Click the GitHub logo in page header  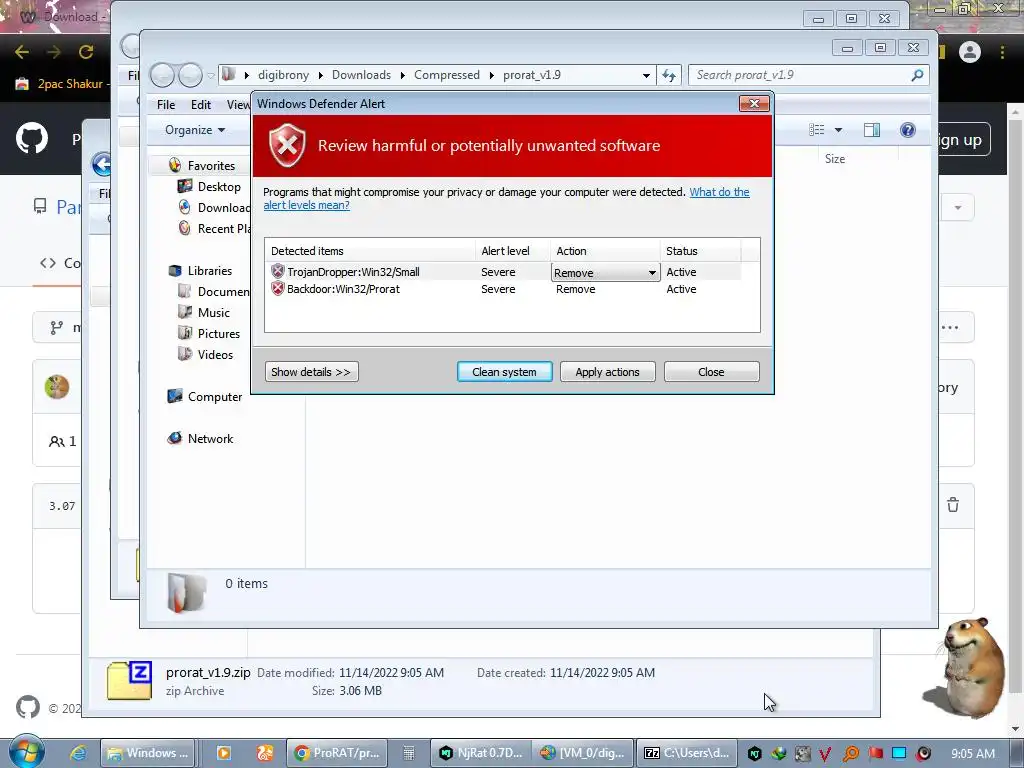32,138
